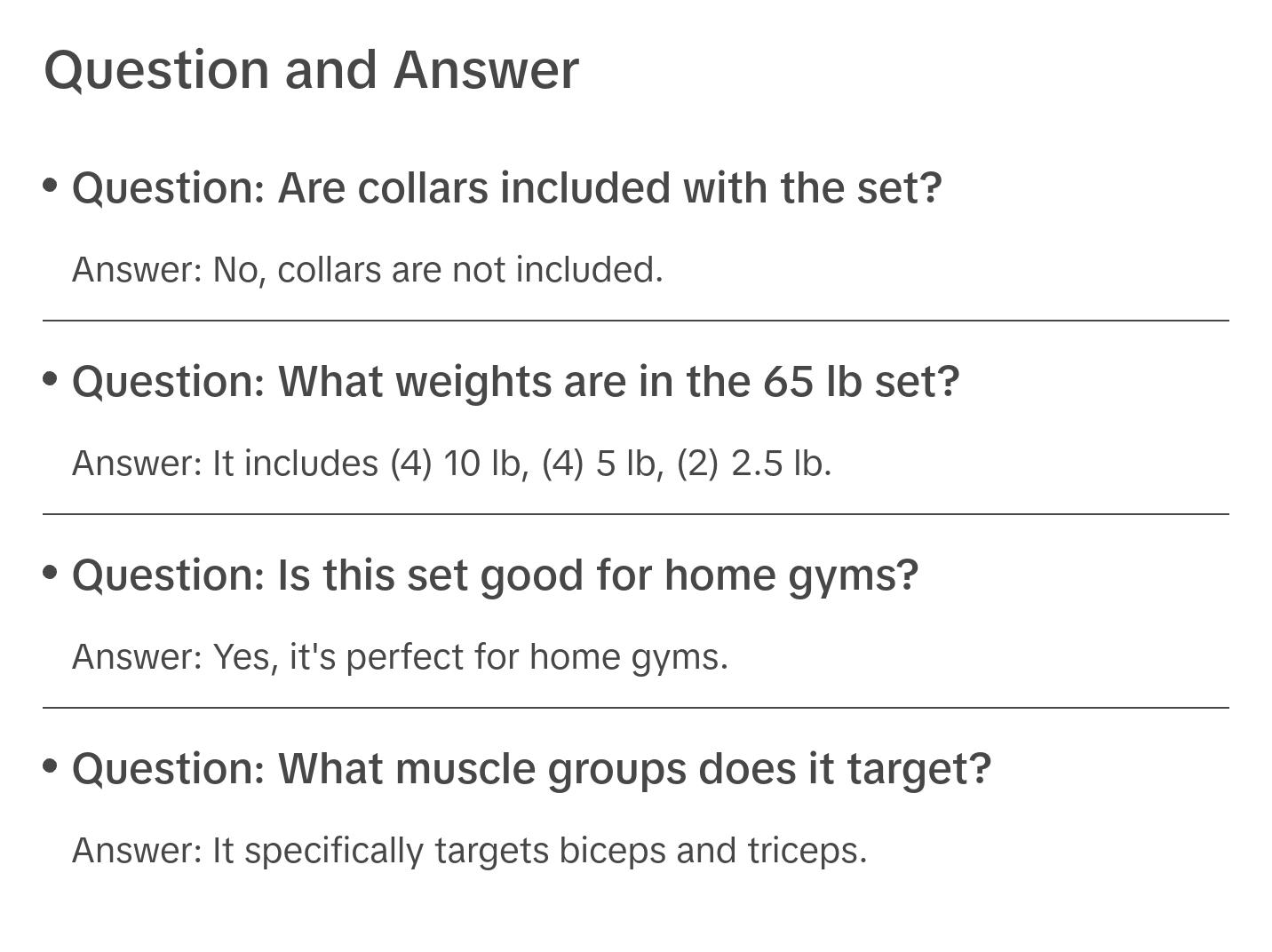Image resolution: width=1272 pixels, height=952 pixels.
Task: Click the bullet before the 65 lb question
Action: click(51, 378)
